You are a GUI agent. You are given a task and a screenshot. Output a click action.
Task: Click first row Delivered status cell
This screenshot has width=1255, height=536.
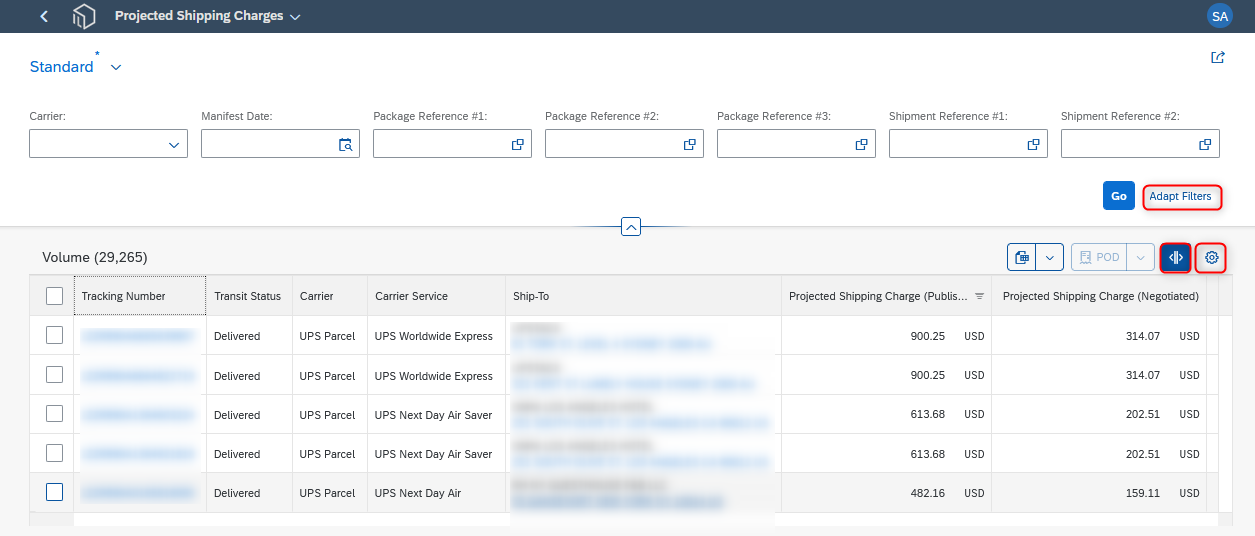point(248,336)
